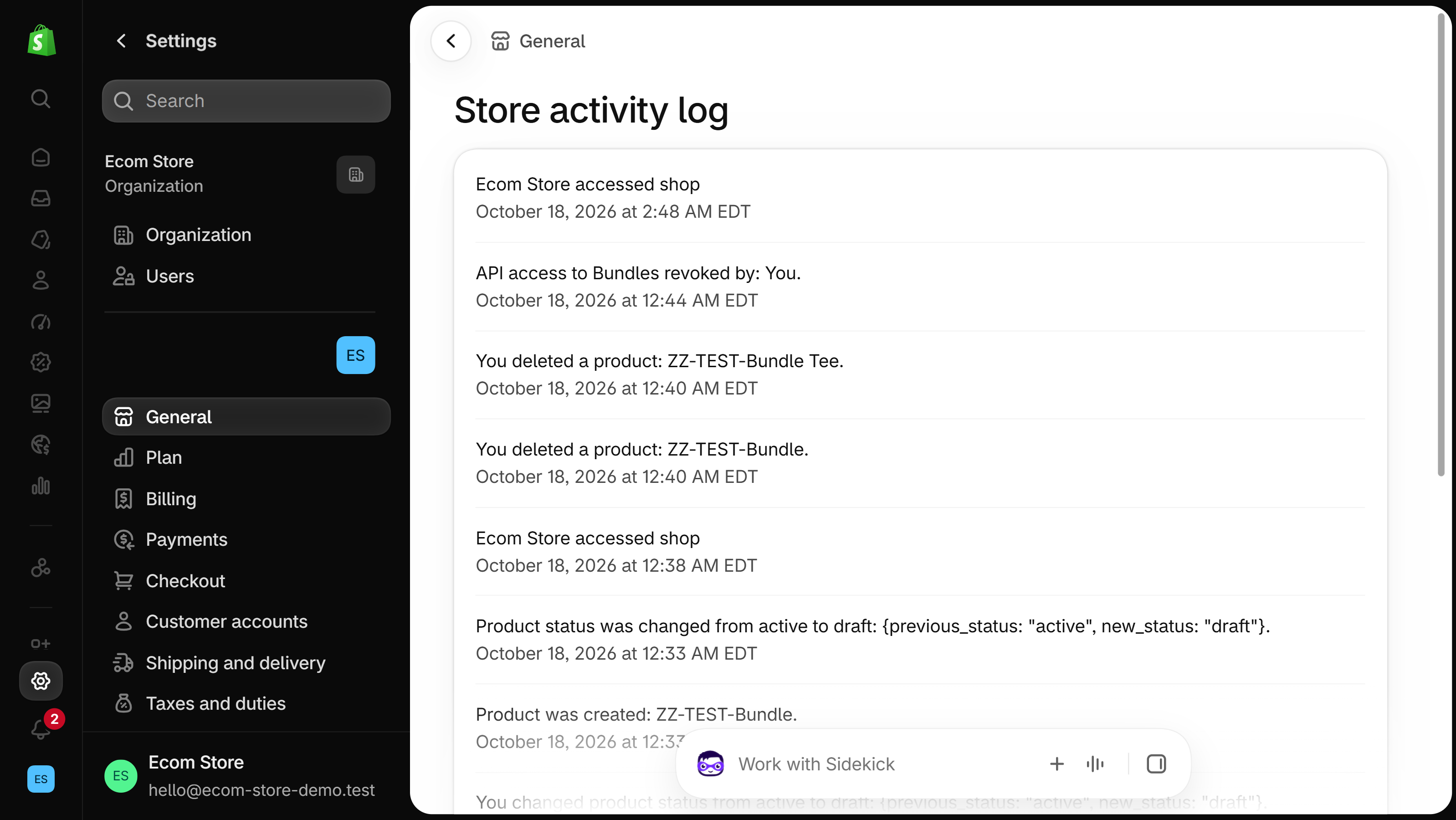The height and width of the screenshot is (820, 1456).
Task: Click the voice waveform icon in Sidekick bar
Action: tap(1095, 764)
